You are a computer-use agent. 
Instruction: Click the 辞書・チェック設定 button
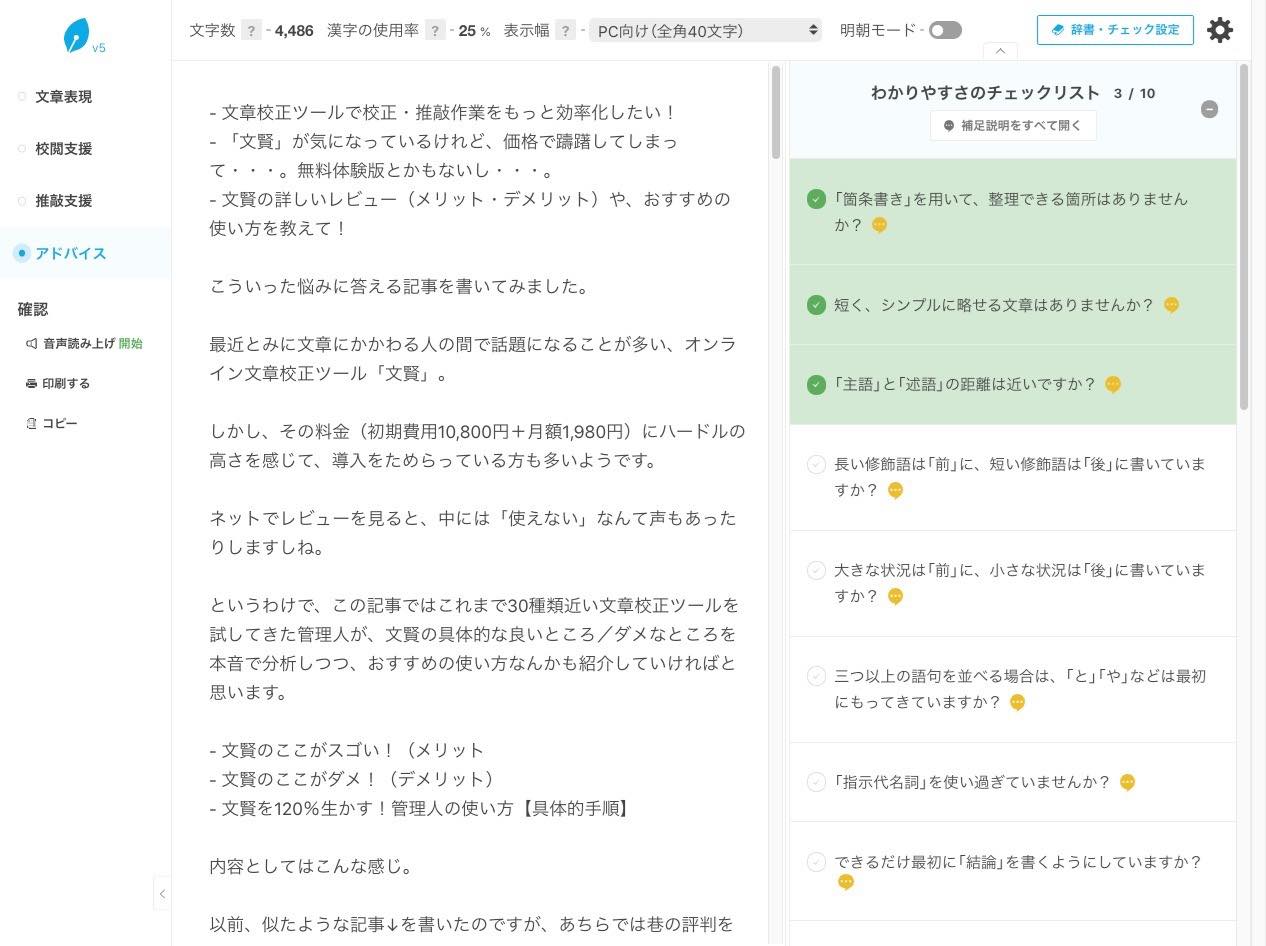[1115, 30]
